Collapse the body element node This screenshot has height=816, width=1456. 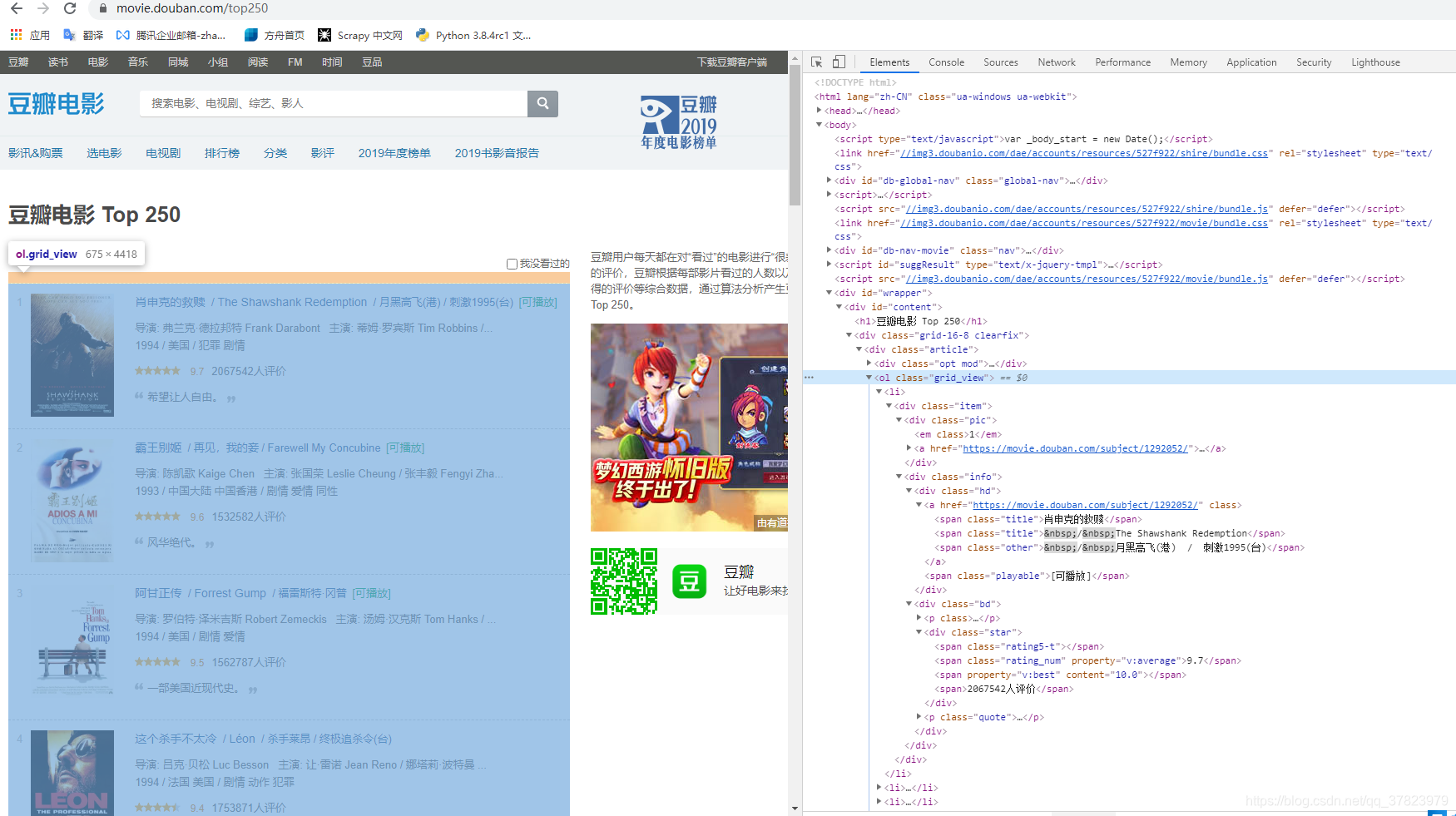tap(819, 125)
